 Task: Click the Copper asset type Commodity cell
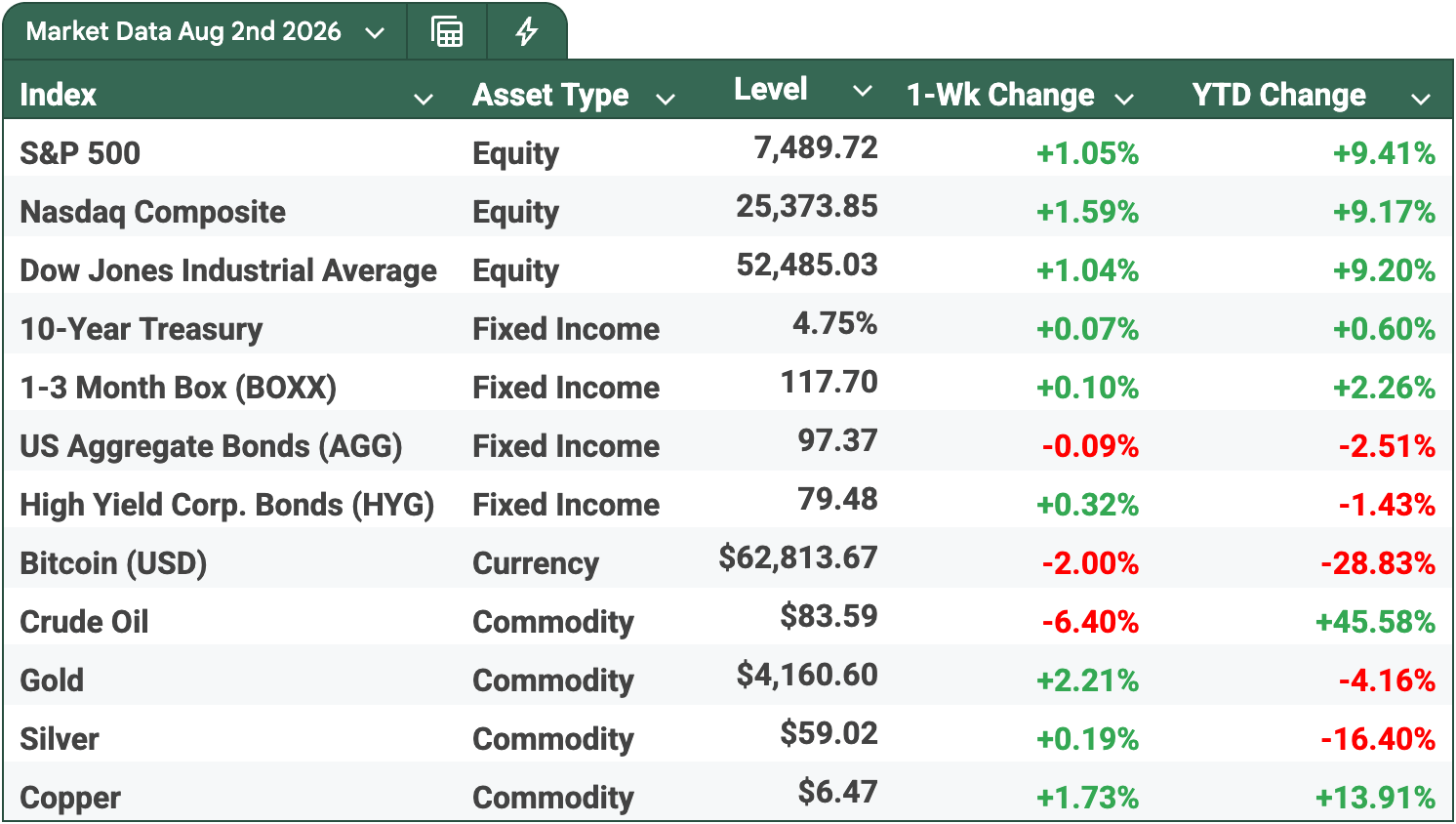click(553, 798)
